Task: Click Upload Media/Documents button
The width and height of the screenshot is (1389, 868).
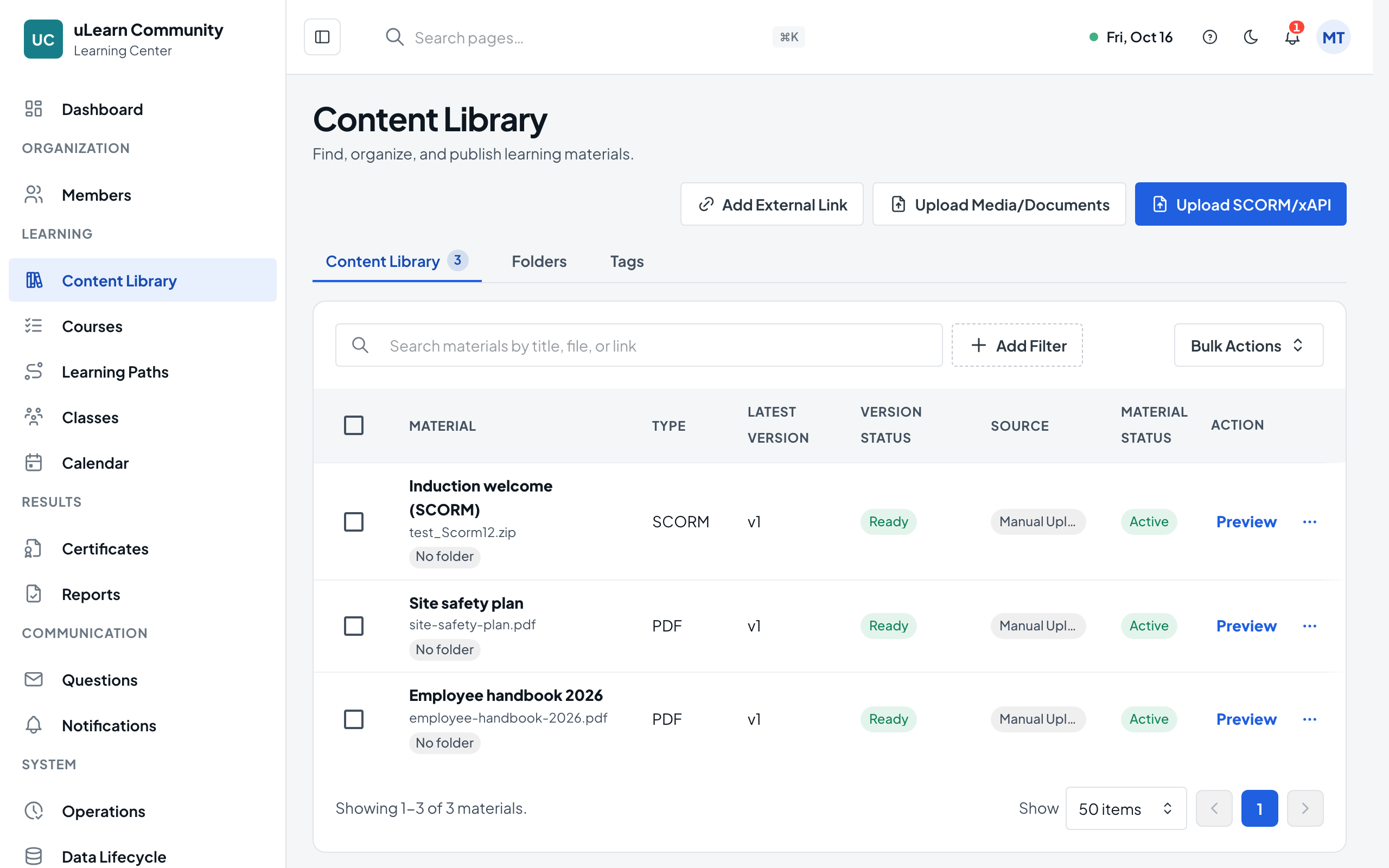Action: pos(999,205)
